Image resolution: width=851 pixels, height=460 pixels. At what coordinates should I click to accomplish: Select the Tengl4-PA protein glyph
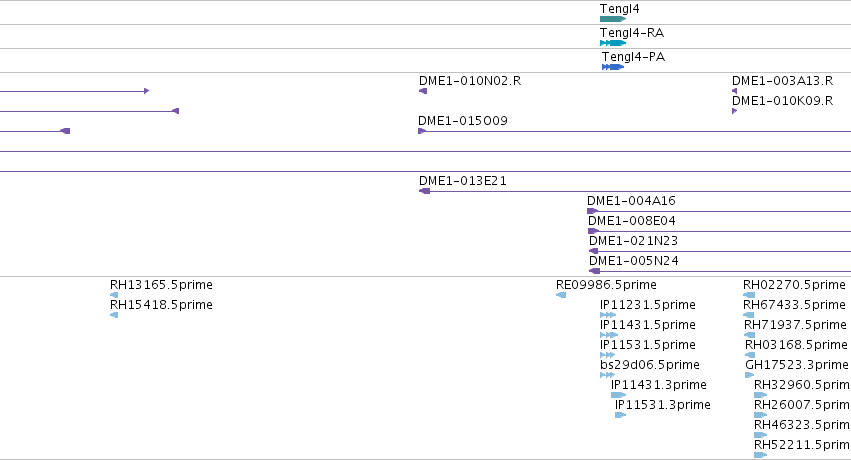point(613,67)
